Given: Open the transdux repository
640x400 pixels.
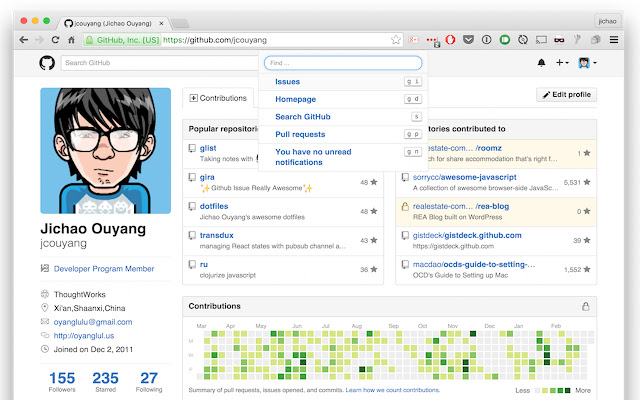Looking at the screenshot, I should [x=216, y=235].
